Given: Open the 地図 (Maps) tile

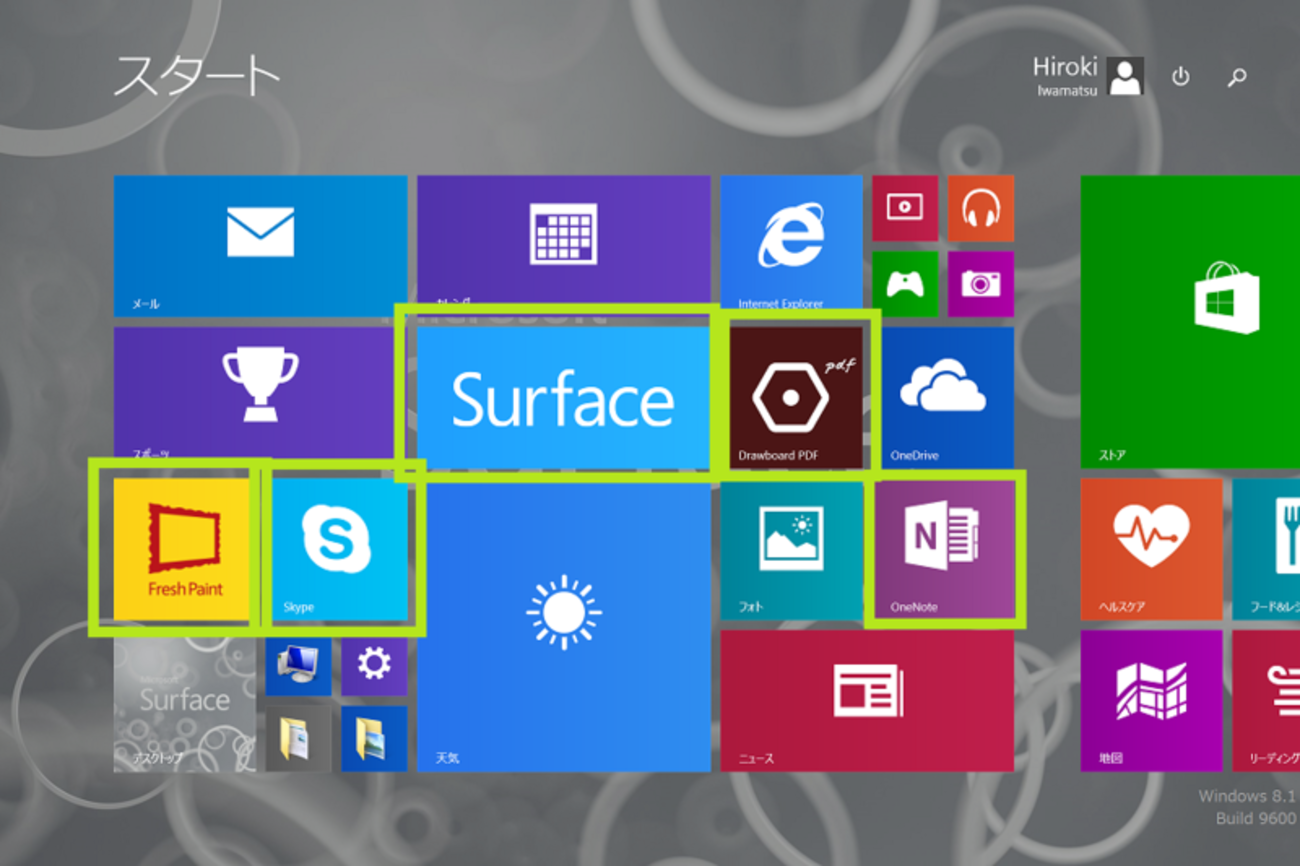Looking at the screenshot, I should [1151, 701].
